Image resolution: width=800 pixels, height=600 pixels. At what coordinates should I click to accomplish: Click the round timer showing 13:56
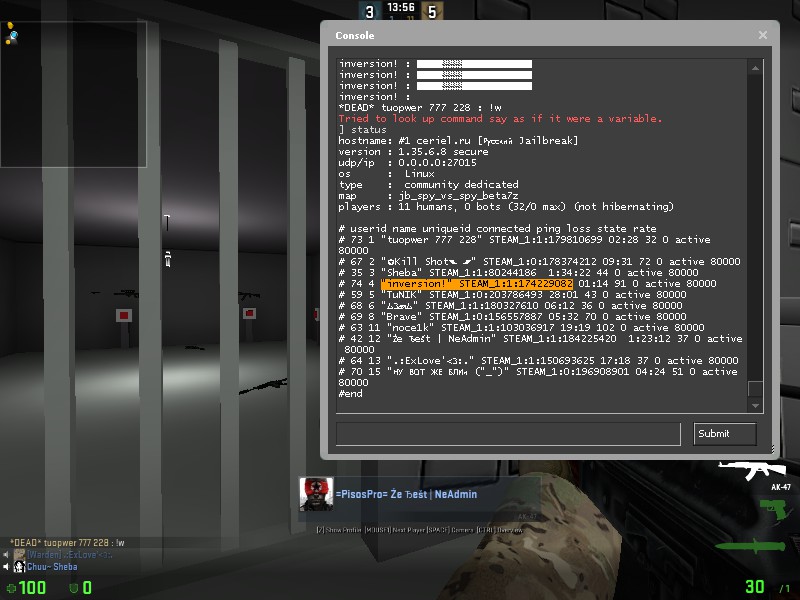[401, 7]
